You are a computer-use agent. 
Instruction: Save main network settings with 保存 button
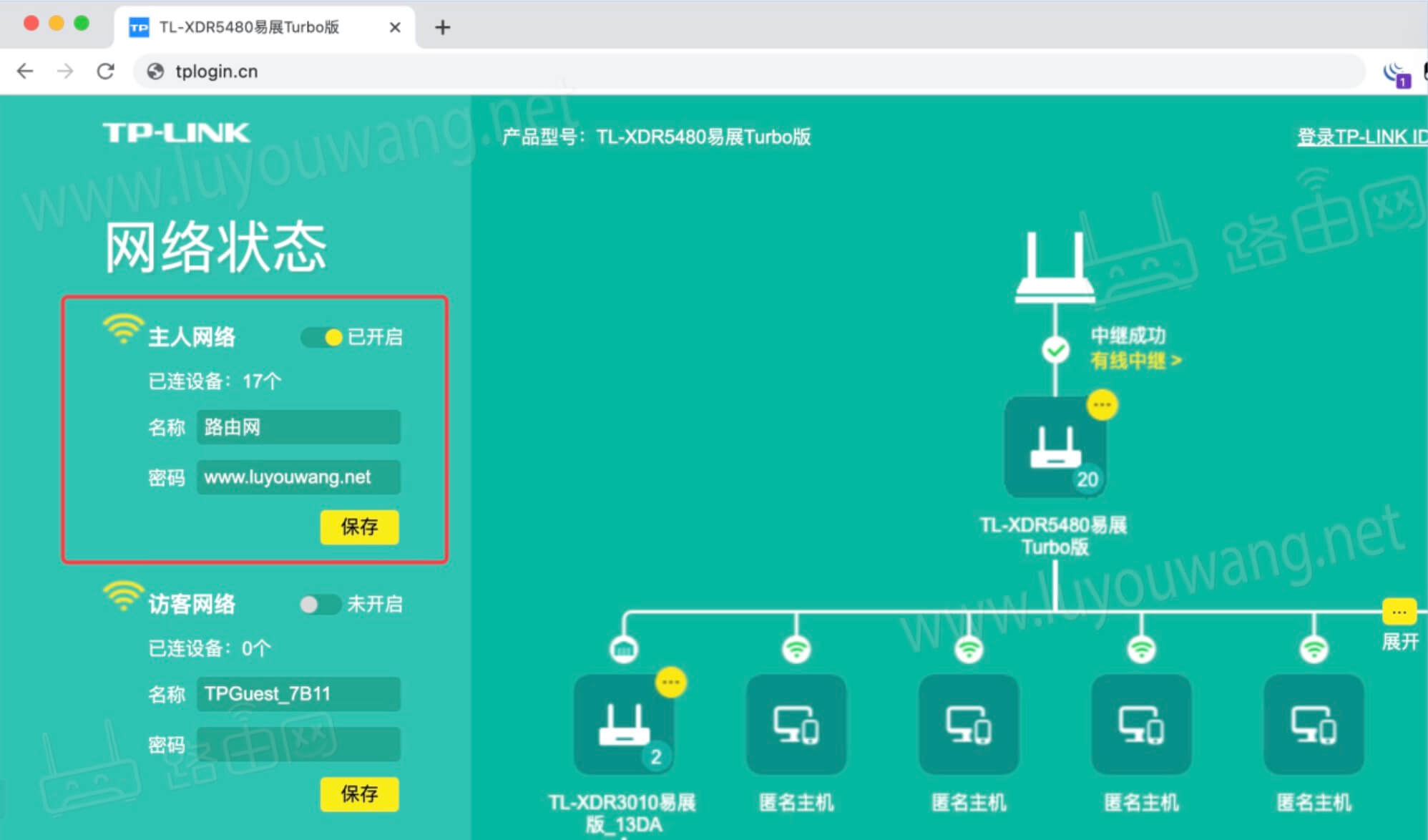coord(360,528)
